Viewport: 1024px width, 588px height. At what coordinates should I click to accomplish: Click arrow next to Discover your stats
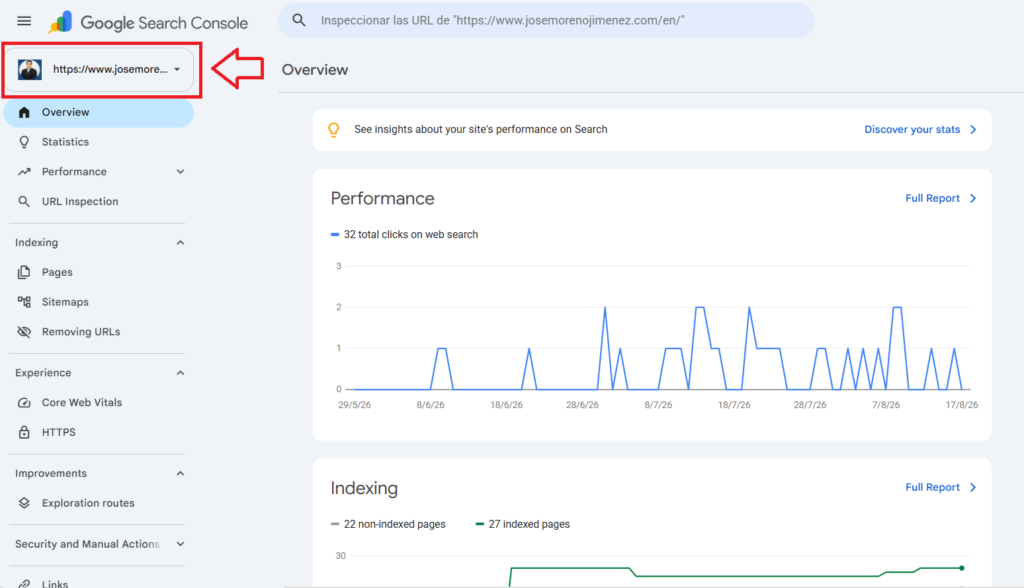(973, 129)
